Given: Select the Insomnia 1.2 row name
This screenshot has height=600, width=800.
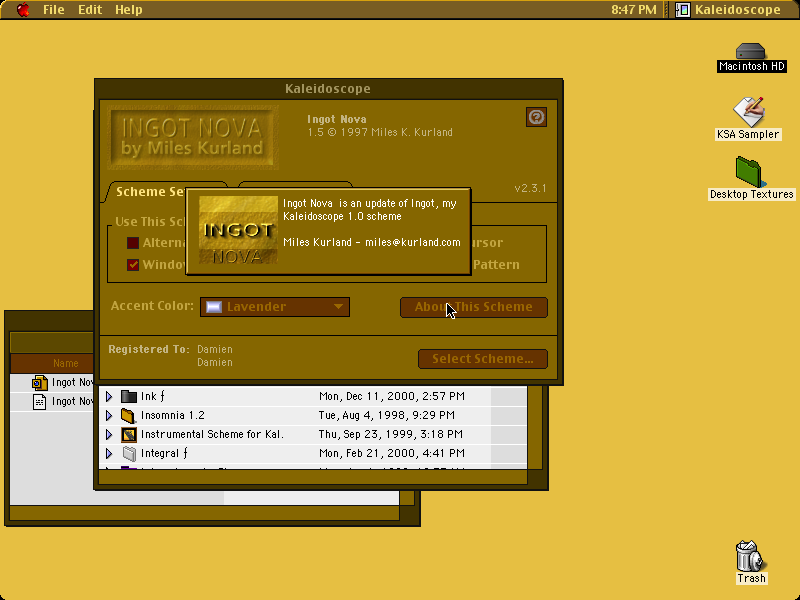Looking at the screenshot, I should pos(172,415).
